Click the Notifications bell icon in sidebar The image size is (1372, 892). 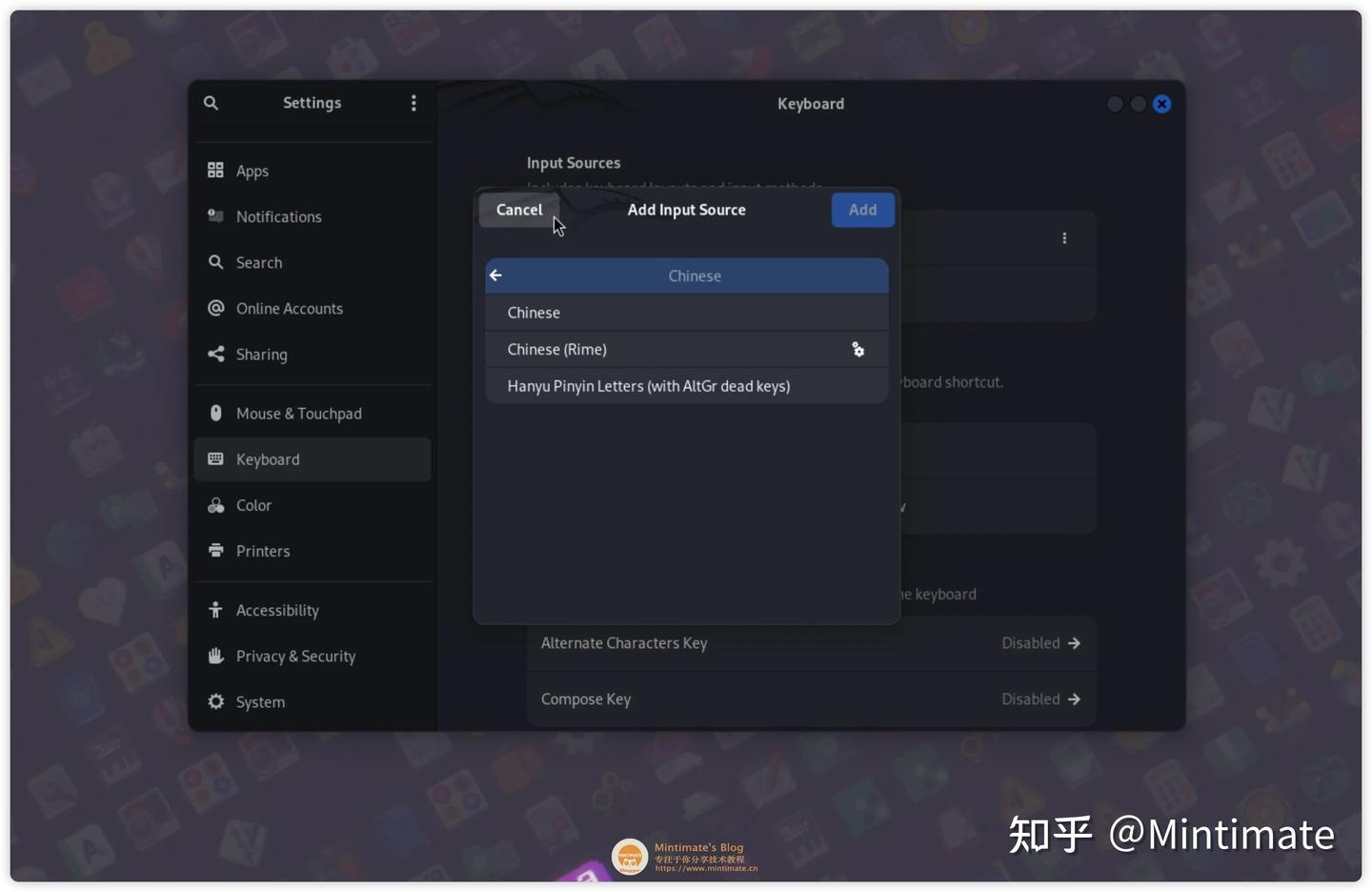pos(215,216)
